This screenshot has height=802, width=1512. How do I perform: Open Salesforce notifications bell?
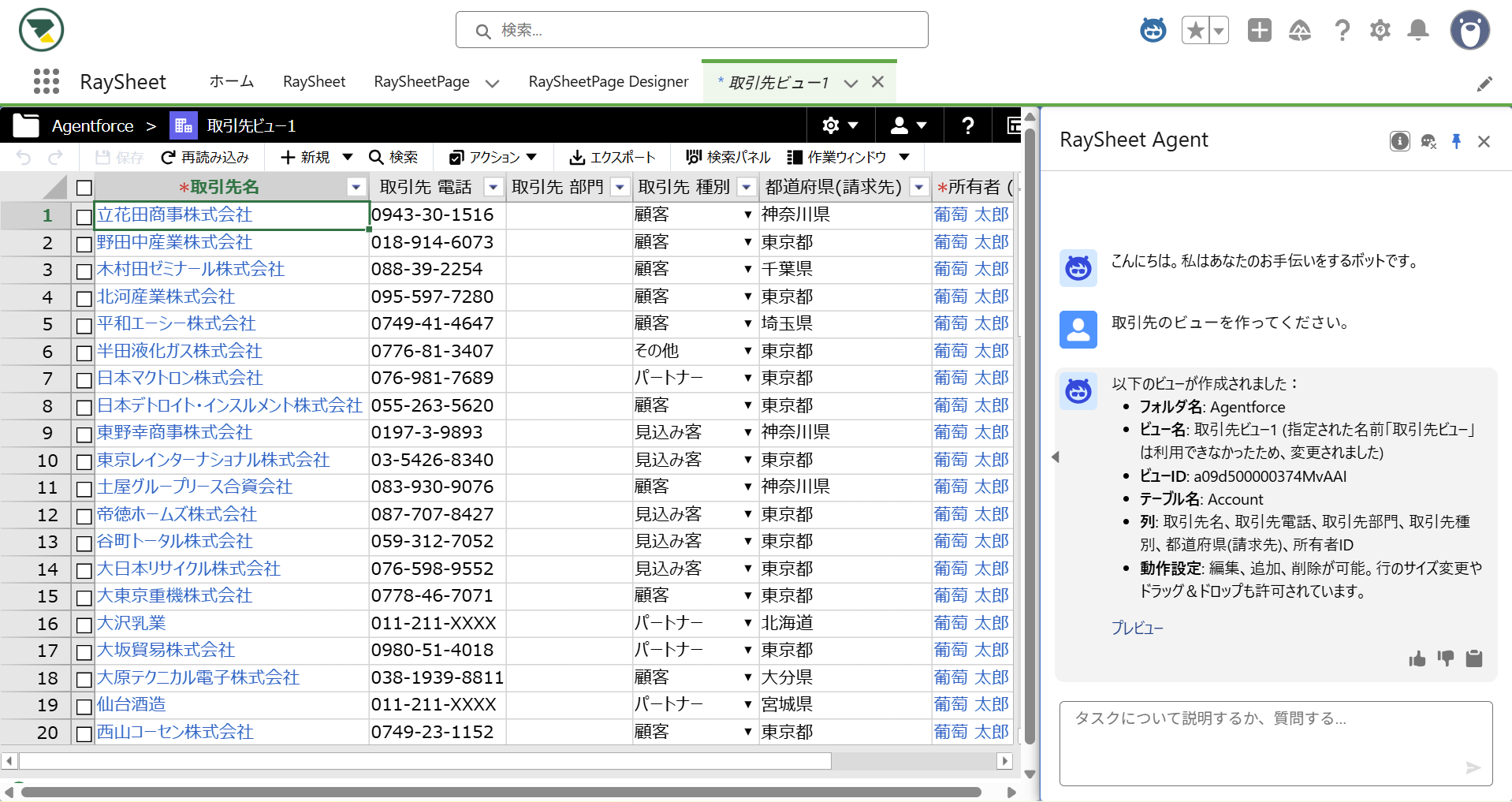pyautogui.click(x=1417, y=31)
